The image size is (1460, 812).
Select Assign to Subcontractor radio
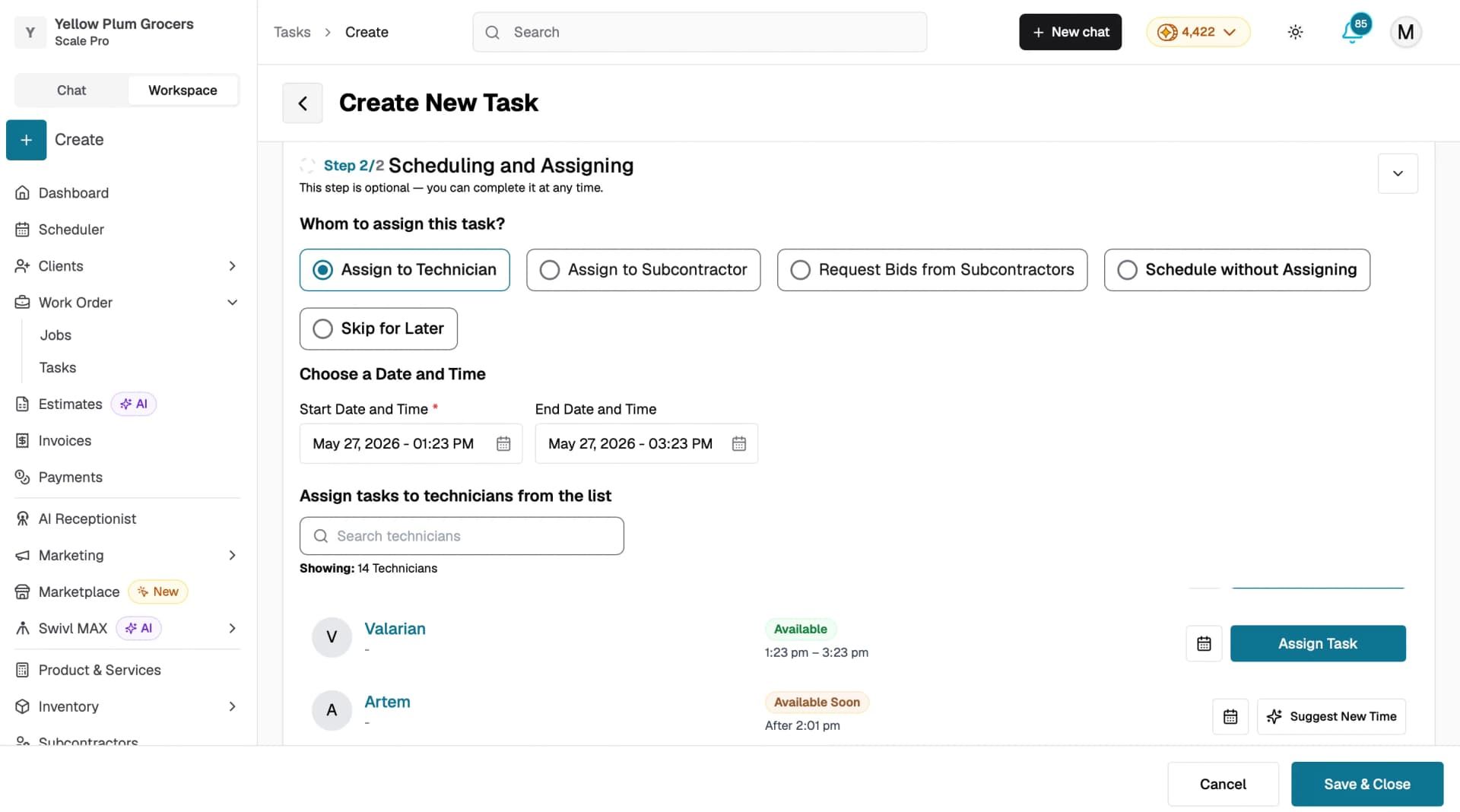(x=643, y=270)
